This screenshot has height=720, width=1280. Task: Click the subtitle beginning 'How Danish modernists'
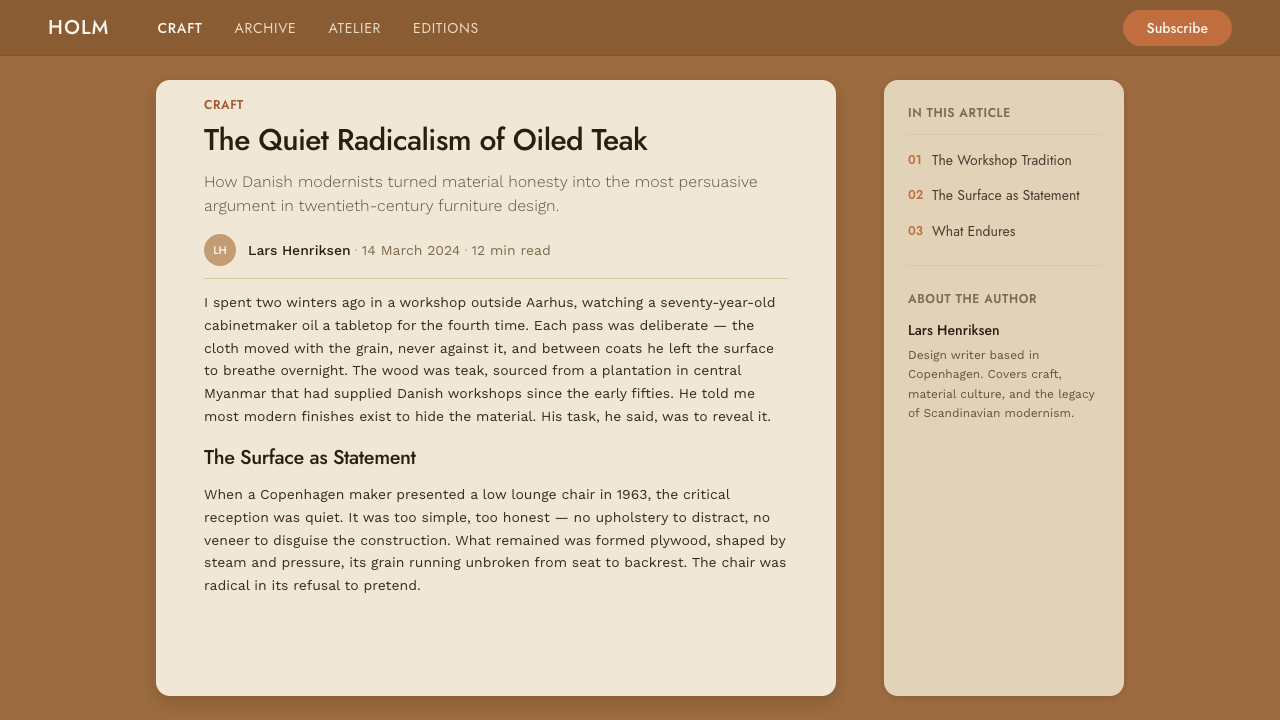pos(481,194)
